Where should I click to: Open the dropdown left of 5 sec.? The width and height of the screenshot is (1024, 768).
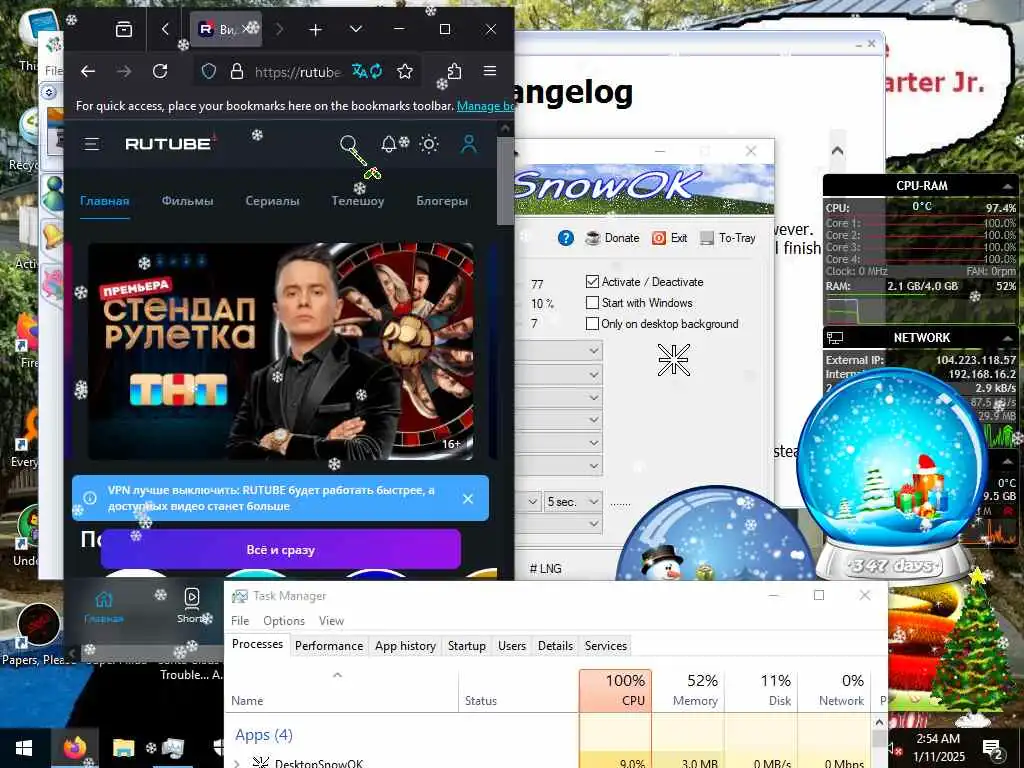[529, 502]
